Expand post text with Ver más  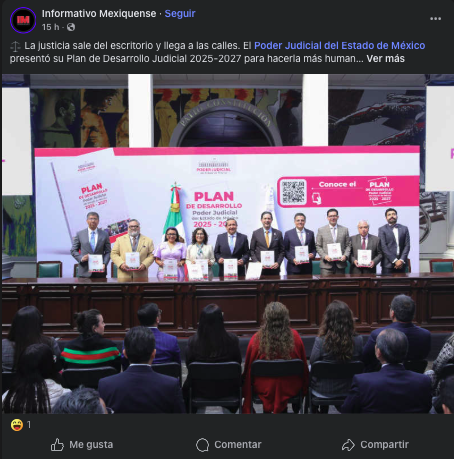pyautogui.click(x=386, y=59)
